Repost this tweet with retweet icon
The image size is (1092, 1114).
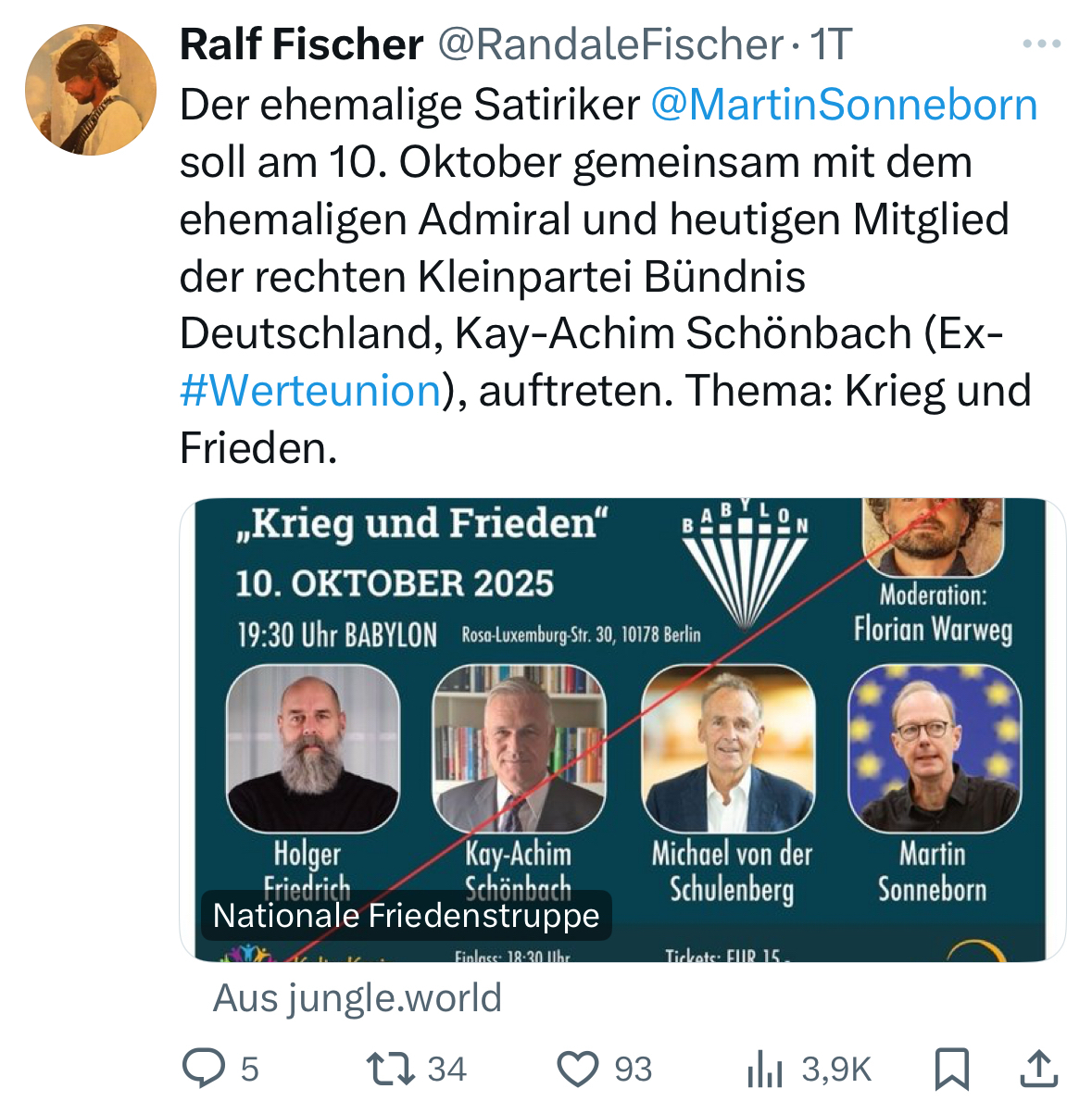pyautogui.click(x=390, y=1068)
